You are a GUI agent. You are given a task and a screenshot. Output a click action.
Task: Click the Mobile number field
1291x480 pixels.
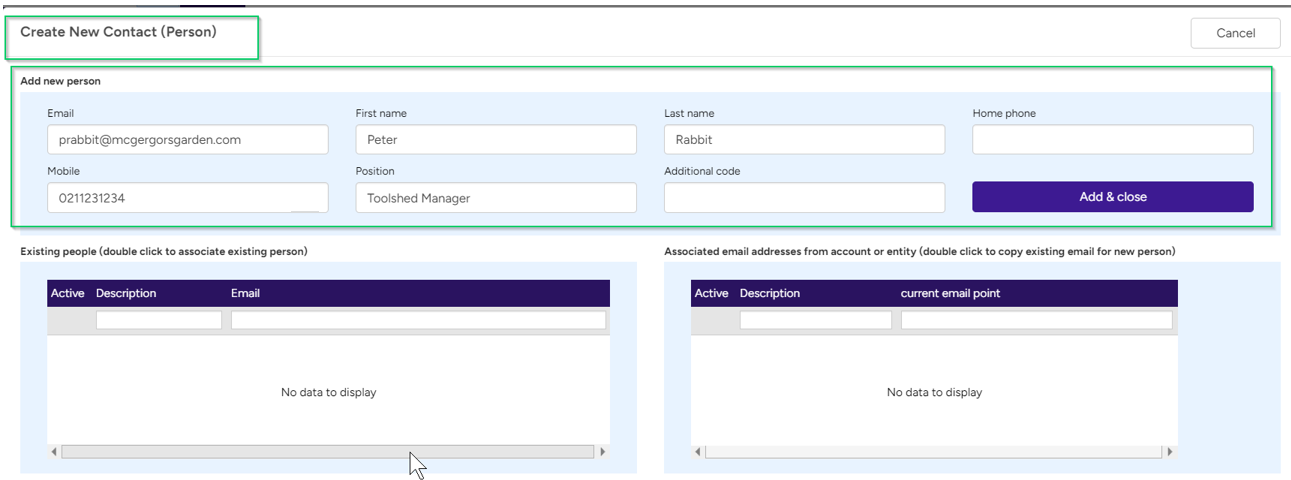(x=188, y=198)
